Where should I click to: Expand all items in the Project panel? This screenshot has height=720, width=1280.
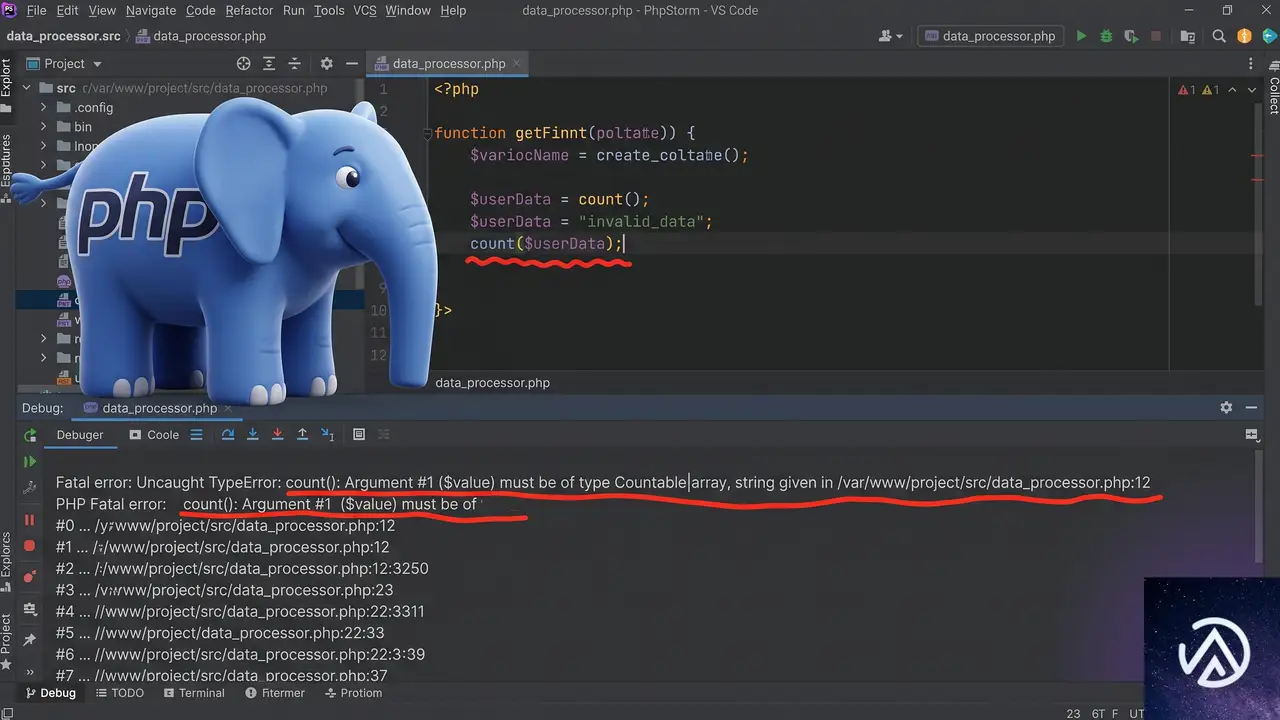(271, 63)
